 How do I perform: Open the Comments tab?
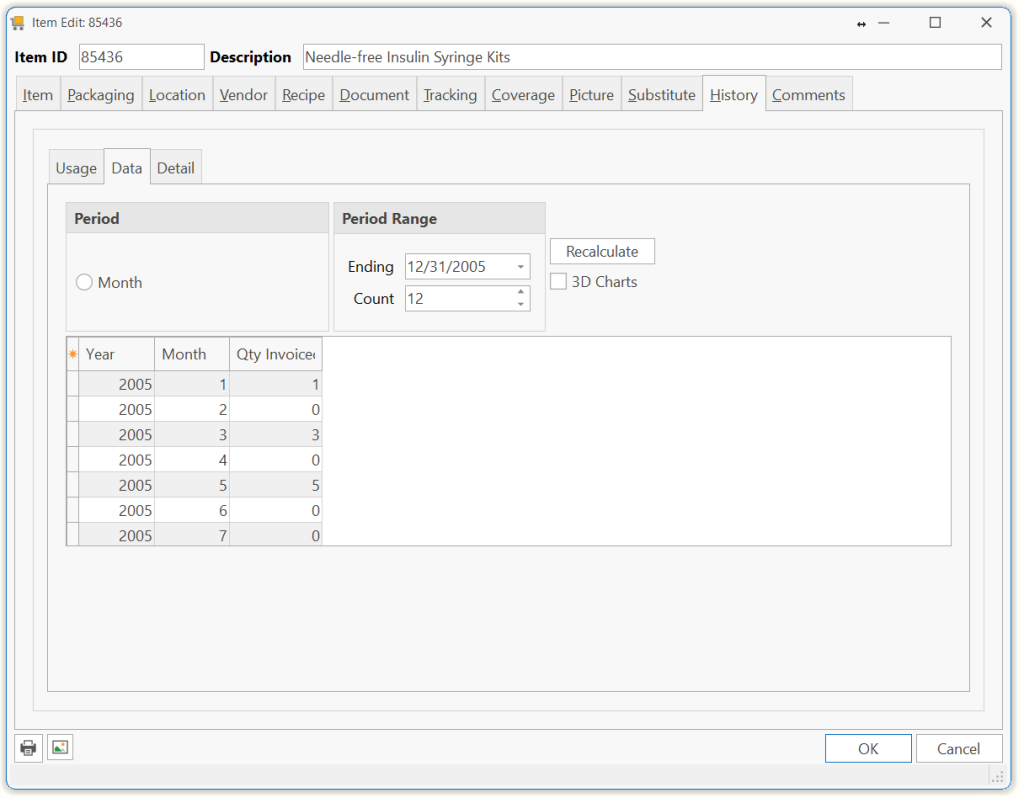coord(808,95)
